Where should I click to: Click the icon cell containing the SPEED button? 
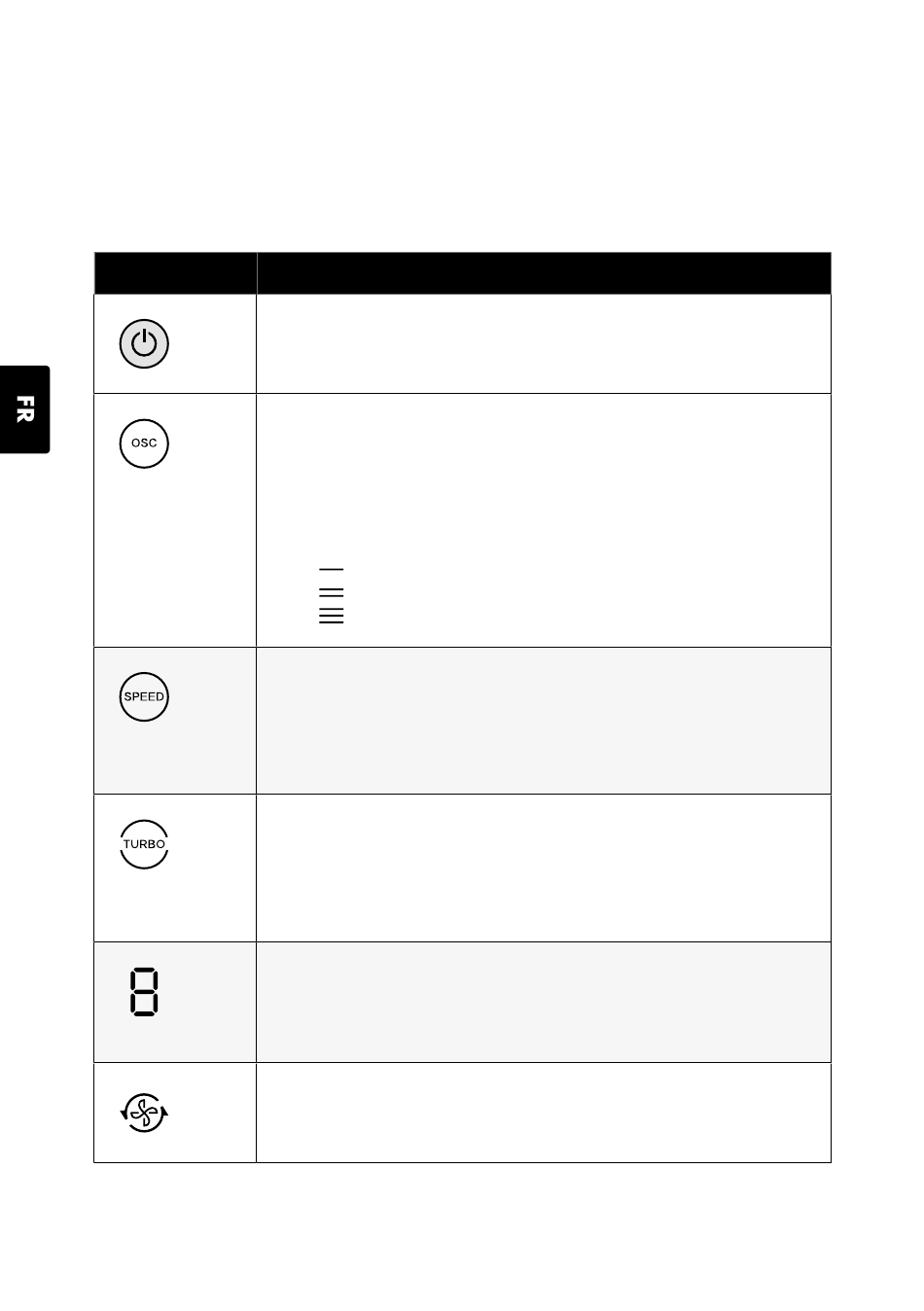[x=175, y=721]
